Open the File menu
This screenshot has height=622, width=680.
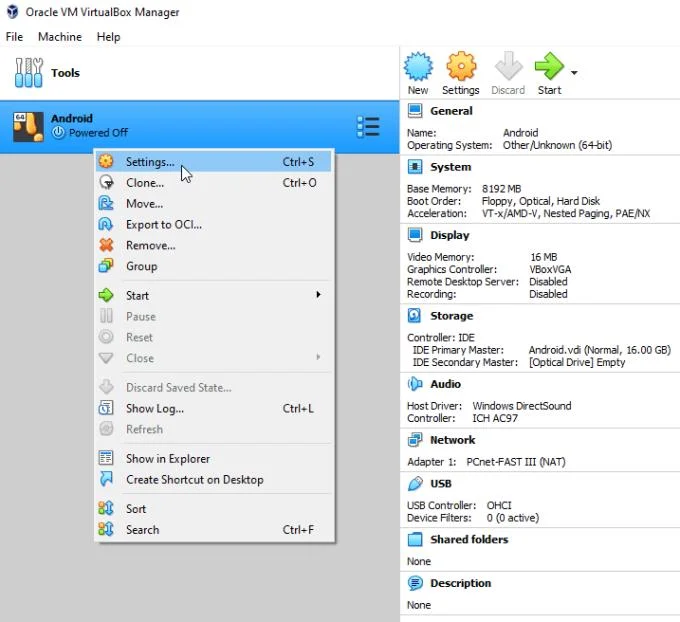click(14, 37)
